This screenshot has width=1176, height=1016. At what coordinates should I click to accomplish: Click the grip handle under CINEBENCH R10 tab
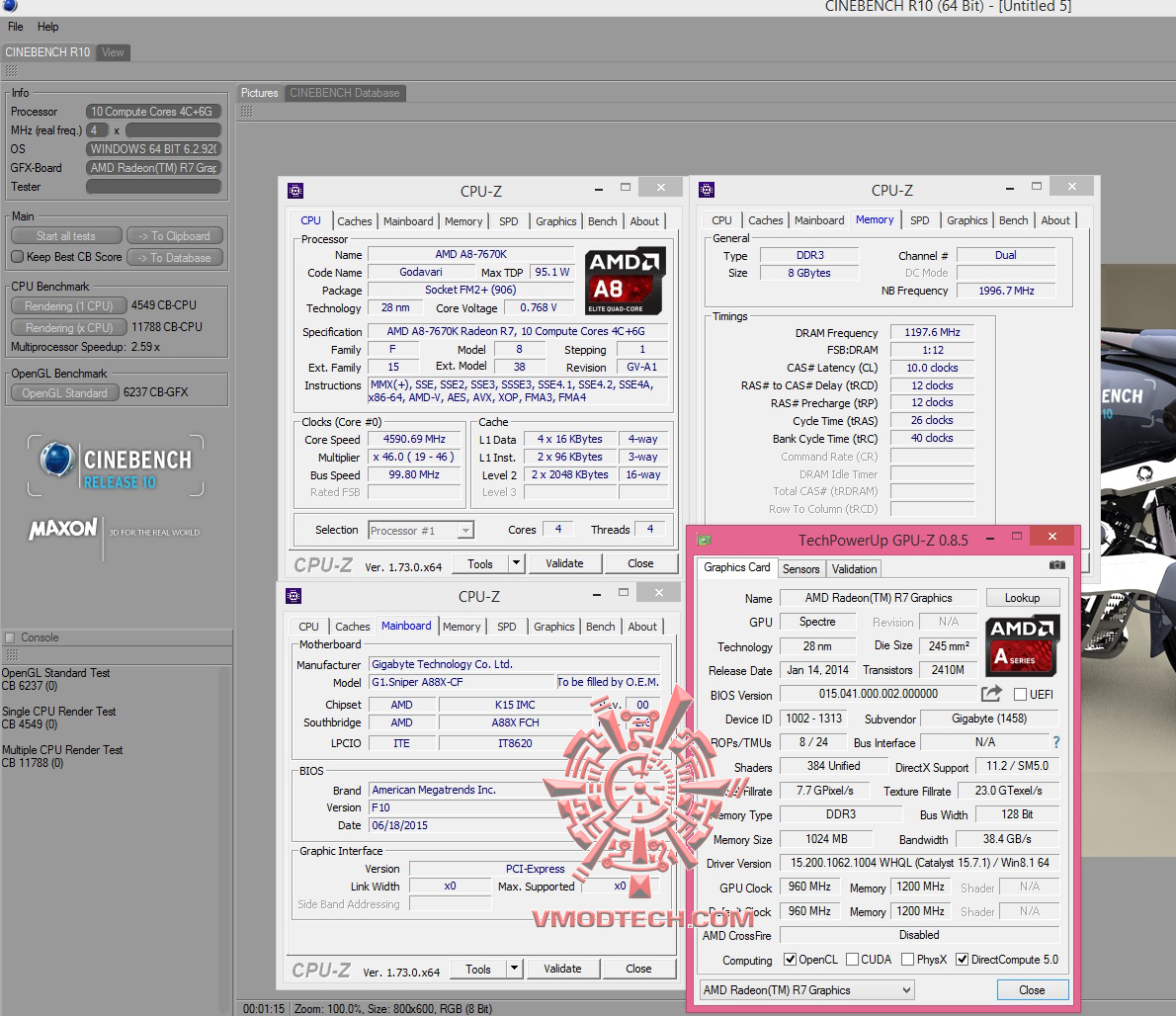[11, 71]
